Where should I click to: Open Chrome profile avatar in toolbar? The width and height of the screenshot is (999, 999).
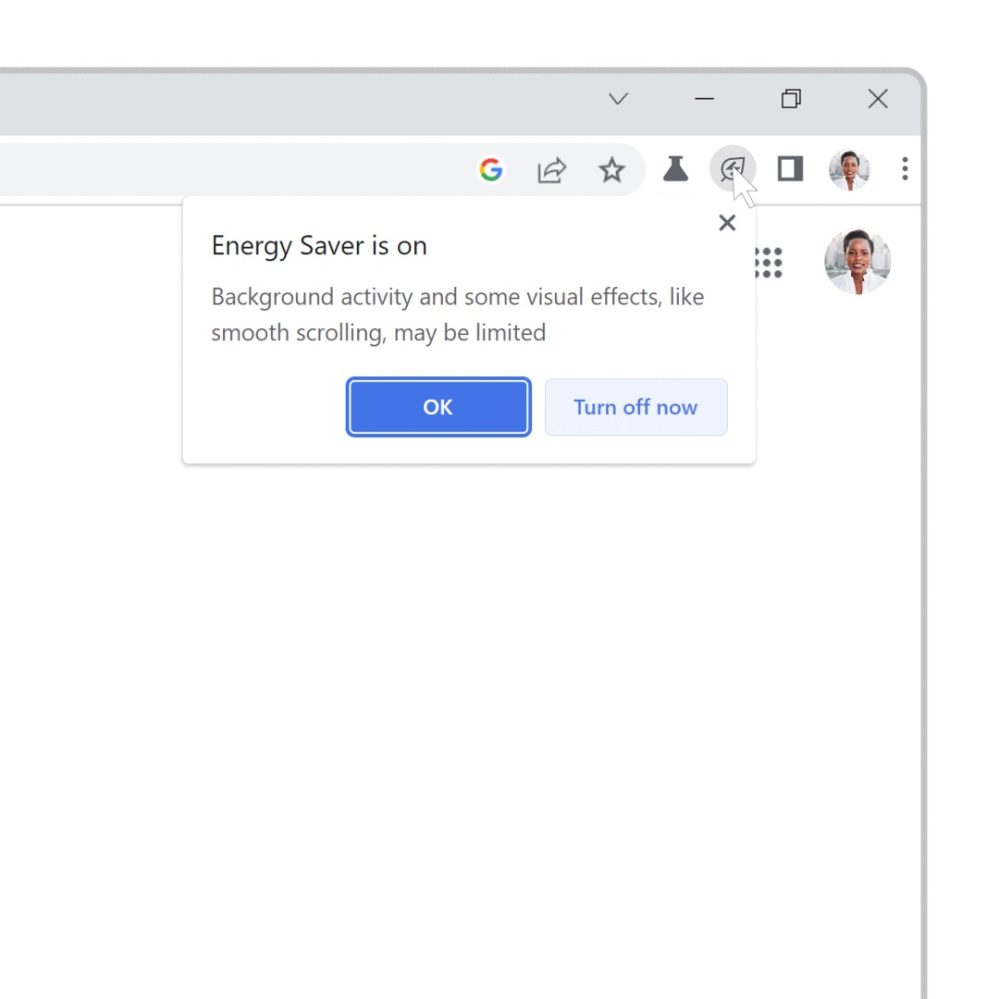pos(849,170)
